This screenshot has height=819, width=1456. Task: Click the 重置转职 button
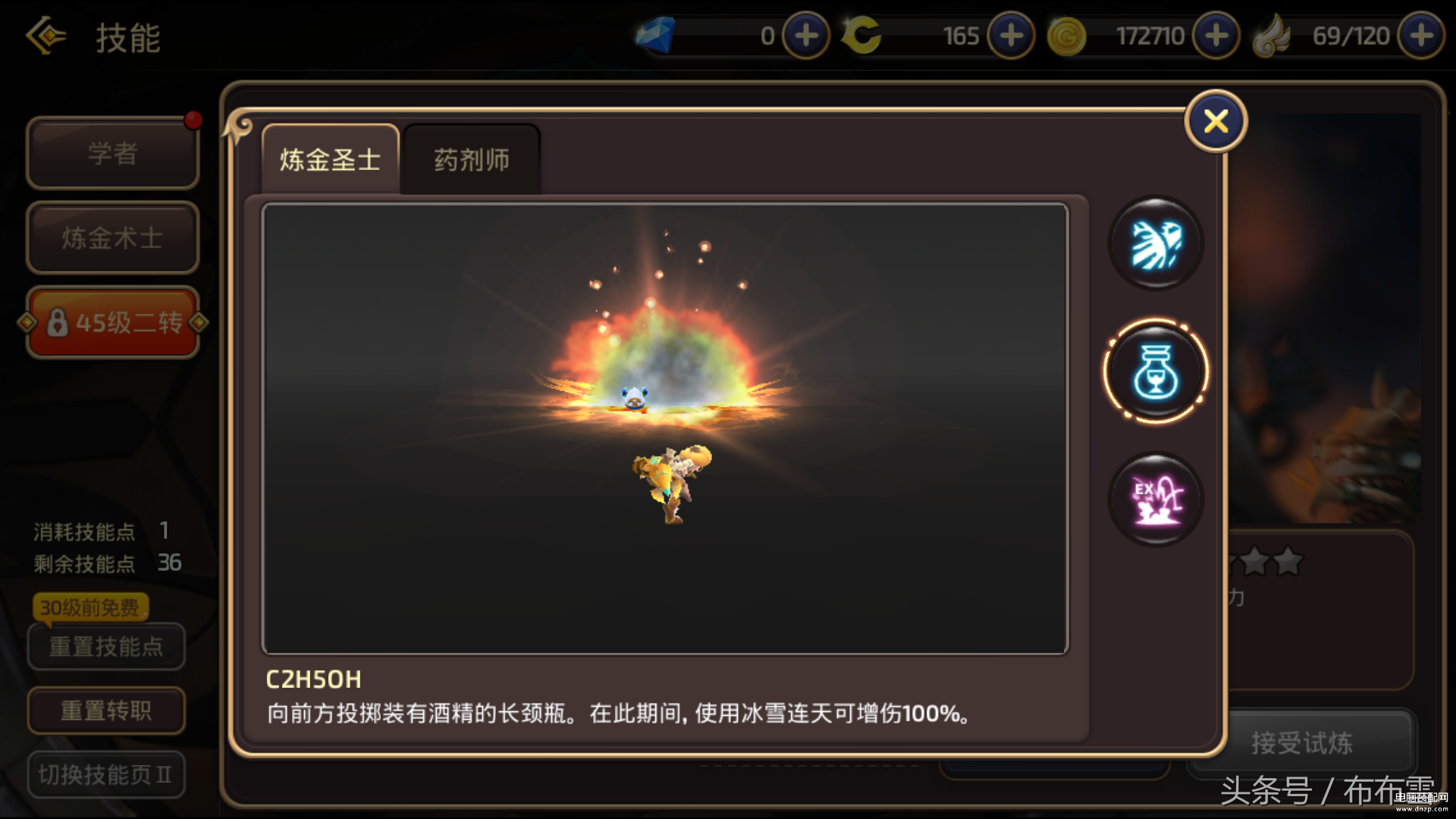click(x=106, y=711)
